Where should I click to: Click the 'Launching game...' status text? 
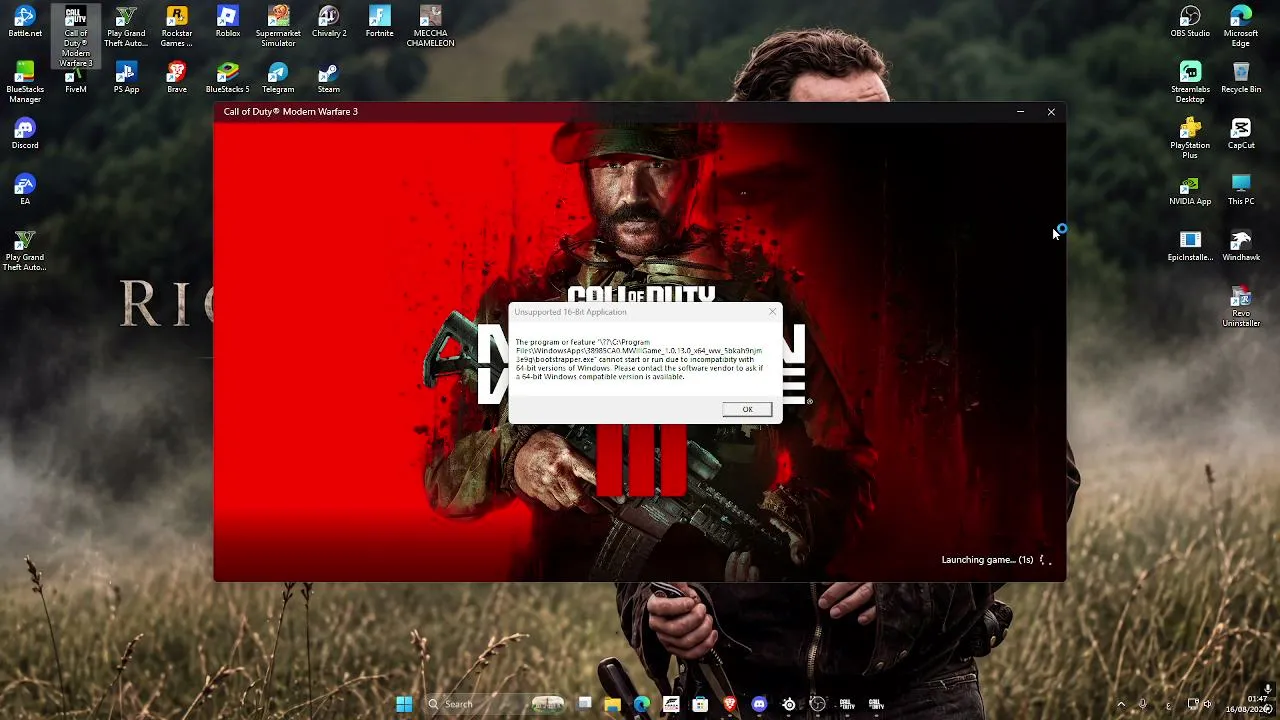[987, 560]
